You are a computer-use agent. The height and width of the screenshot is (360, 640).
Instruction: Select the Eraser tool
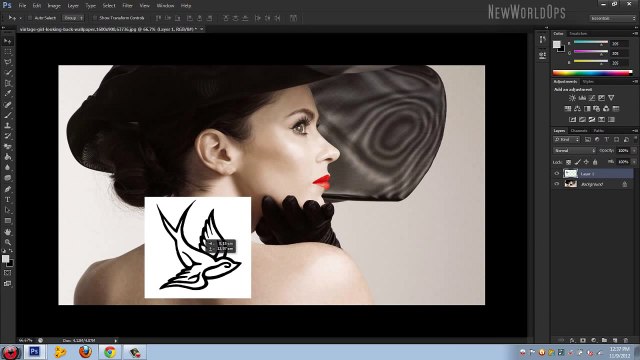click(8, 147)
